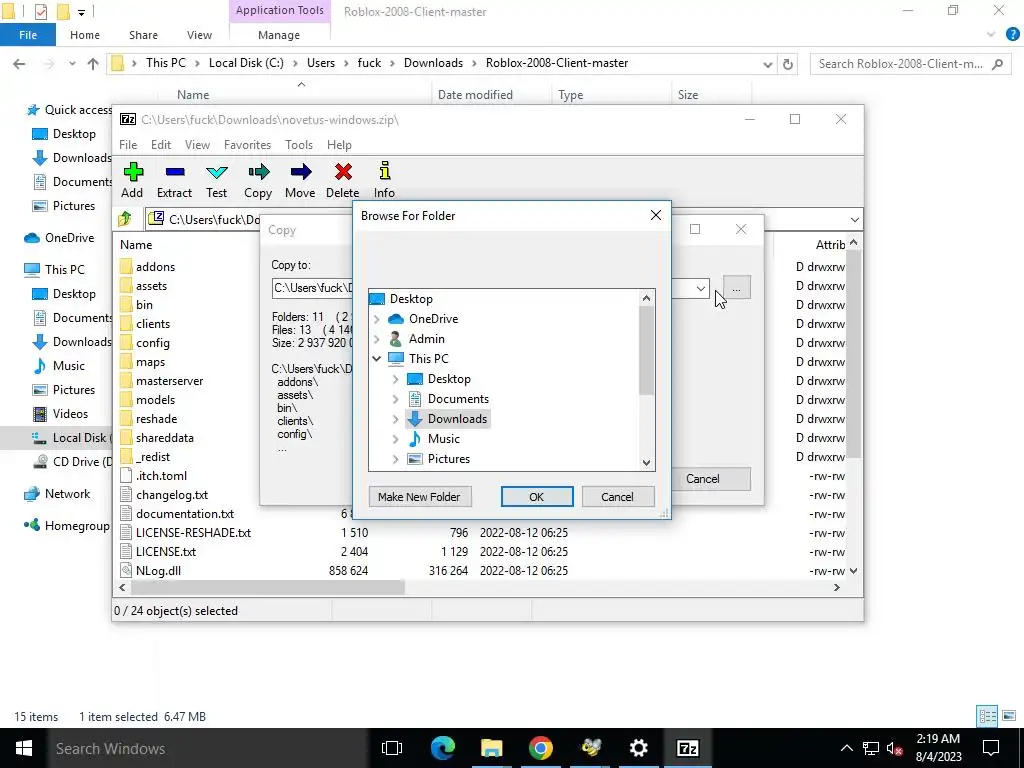Open Copy to path dropdown arrow
1024x768 pixels.
(x=700, y=288)
